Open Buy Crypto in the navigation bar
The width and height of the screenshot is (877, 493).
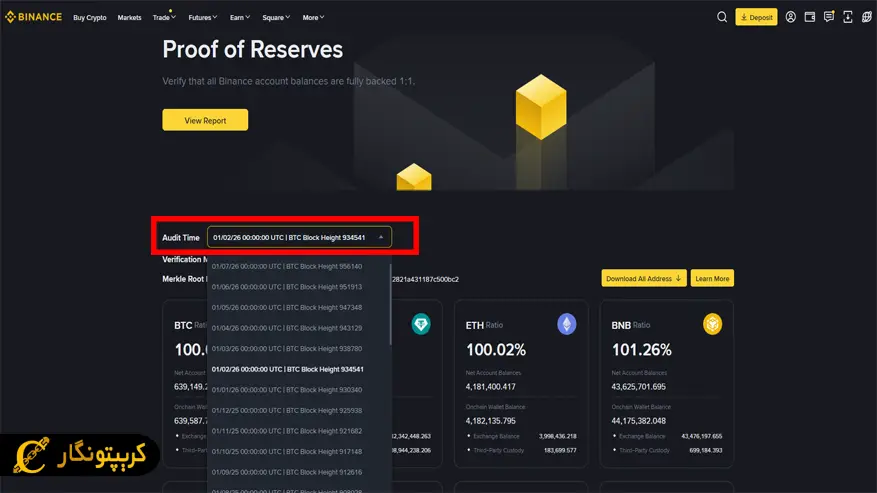tap(89, 18)
